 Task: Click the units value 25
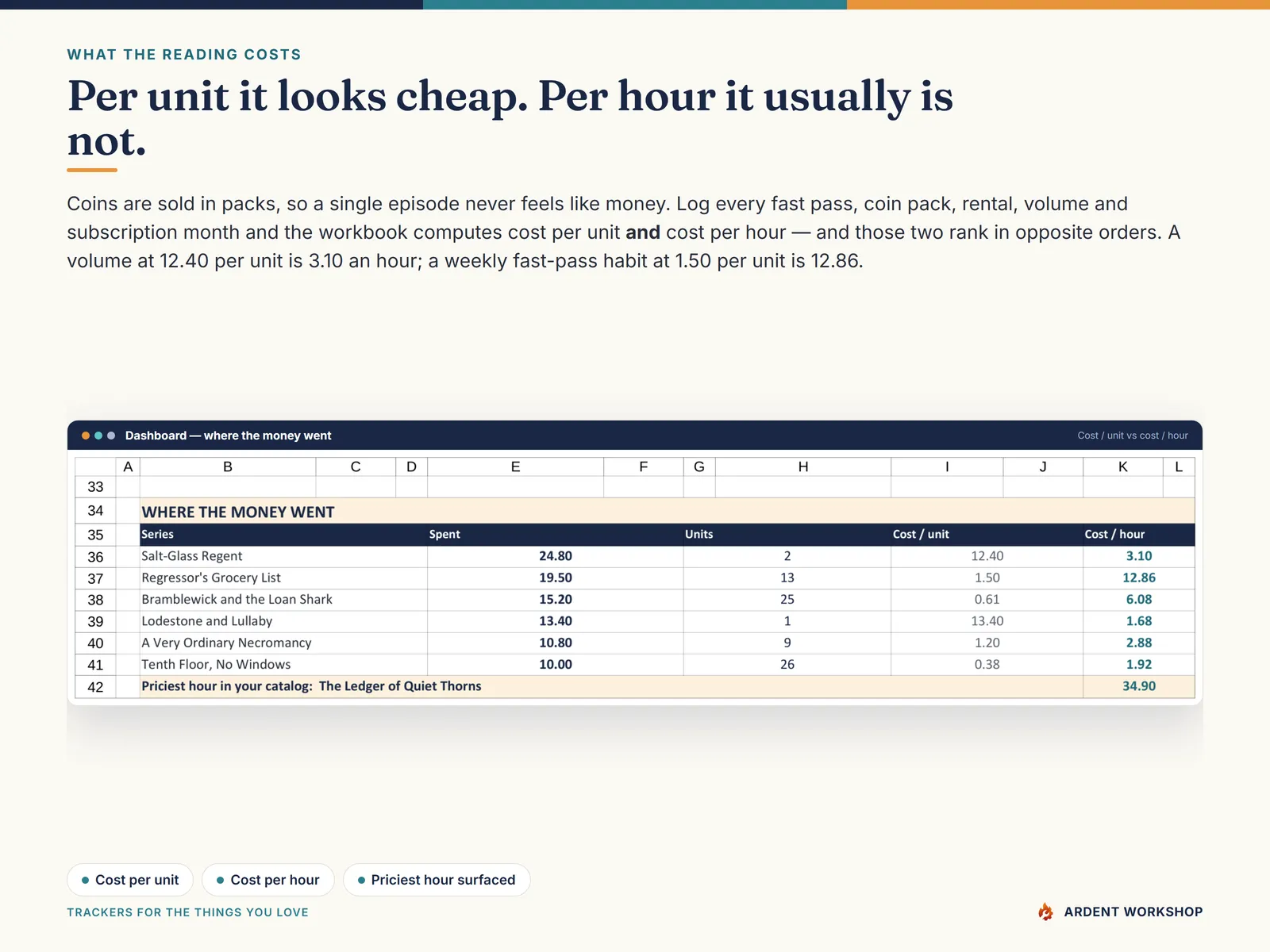(x=787, y=599)
